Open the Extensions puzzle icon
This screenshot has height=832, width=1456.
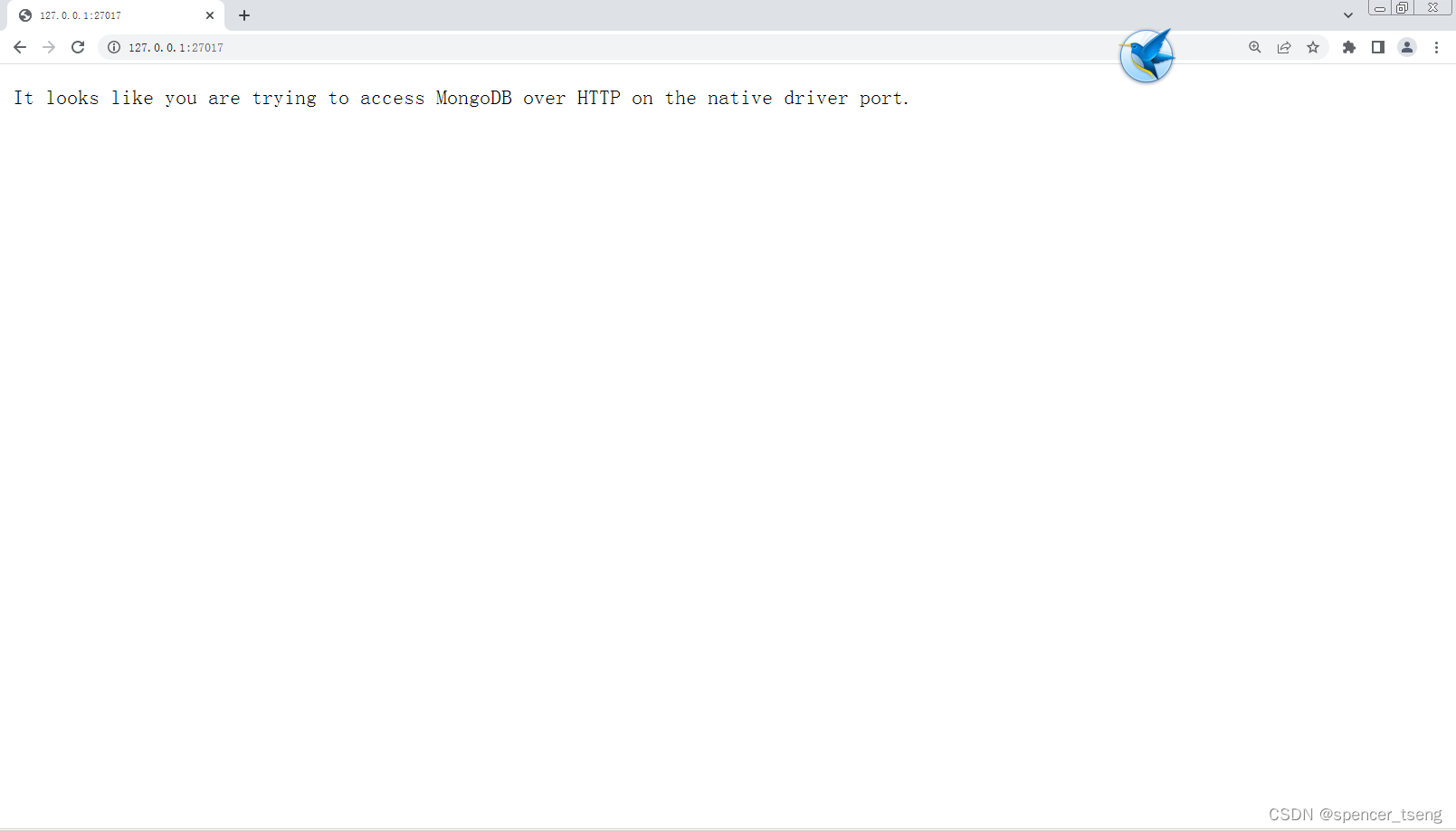pos(1349,47)
